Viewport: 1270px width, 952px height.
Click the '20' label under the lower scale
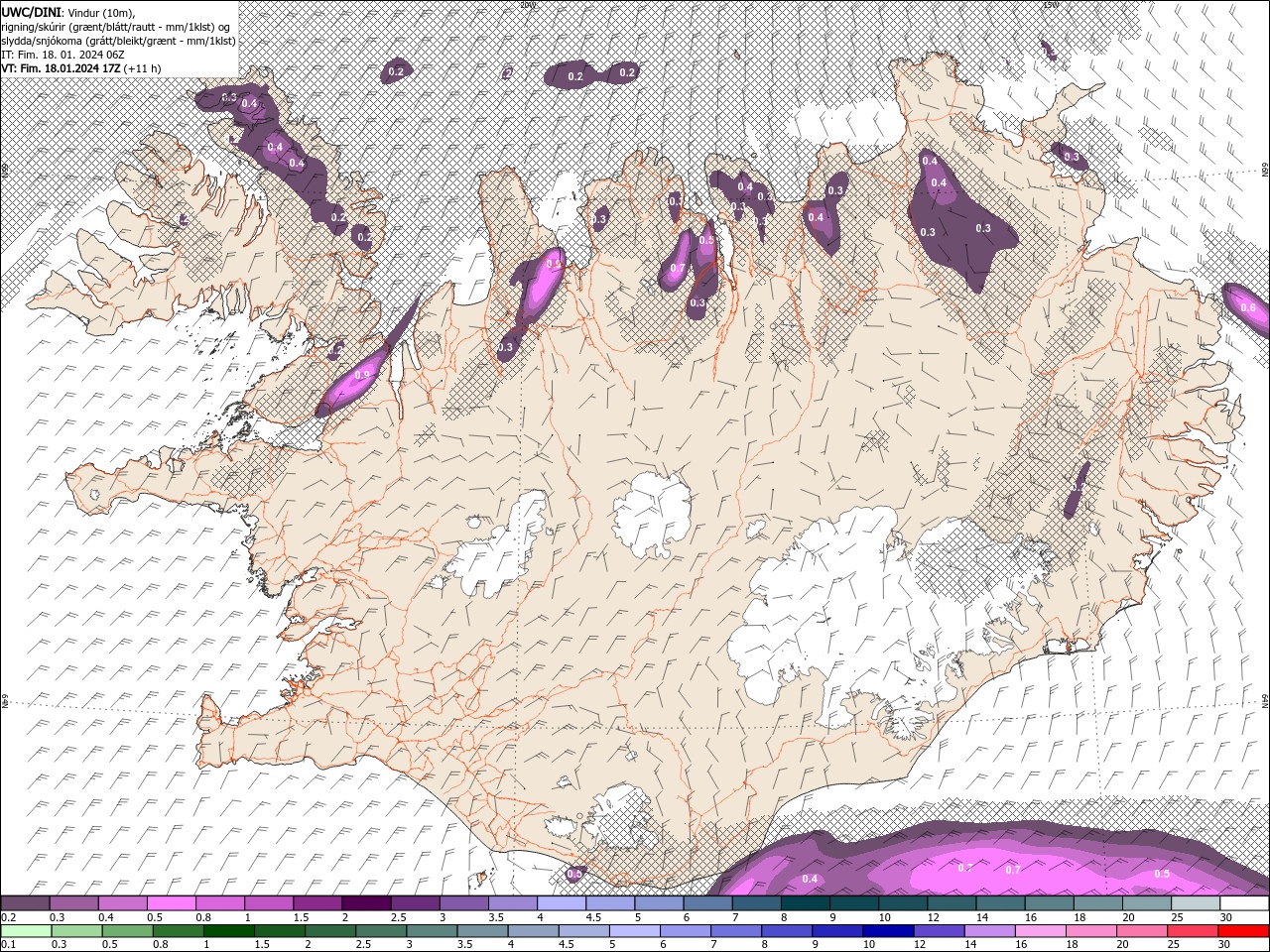1123,945
